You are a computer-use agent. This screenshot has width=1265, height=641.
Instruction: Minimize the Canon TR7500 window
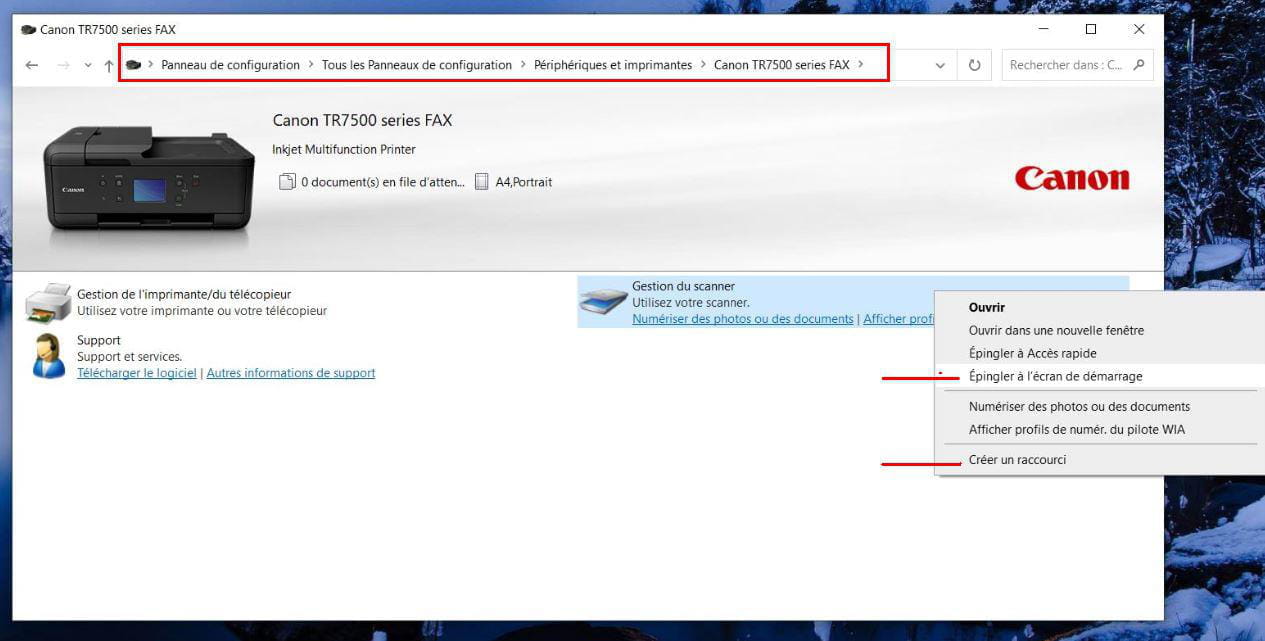1043,30
